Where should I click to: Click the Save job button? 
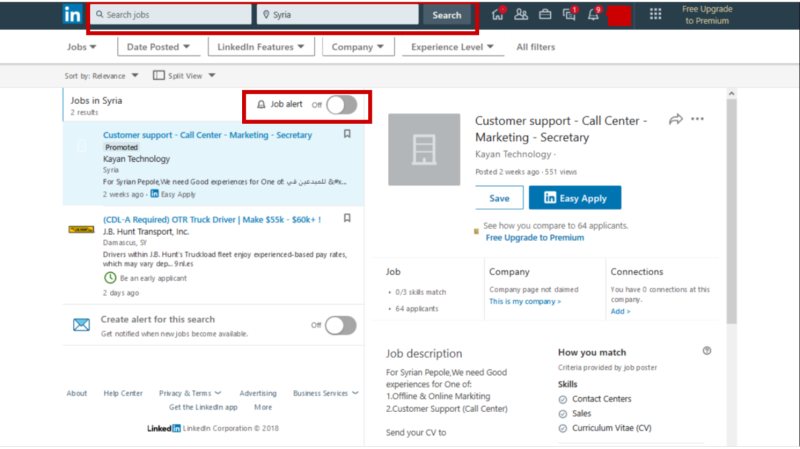pos(499,198)
